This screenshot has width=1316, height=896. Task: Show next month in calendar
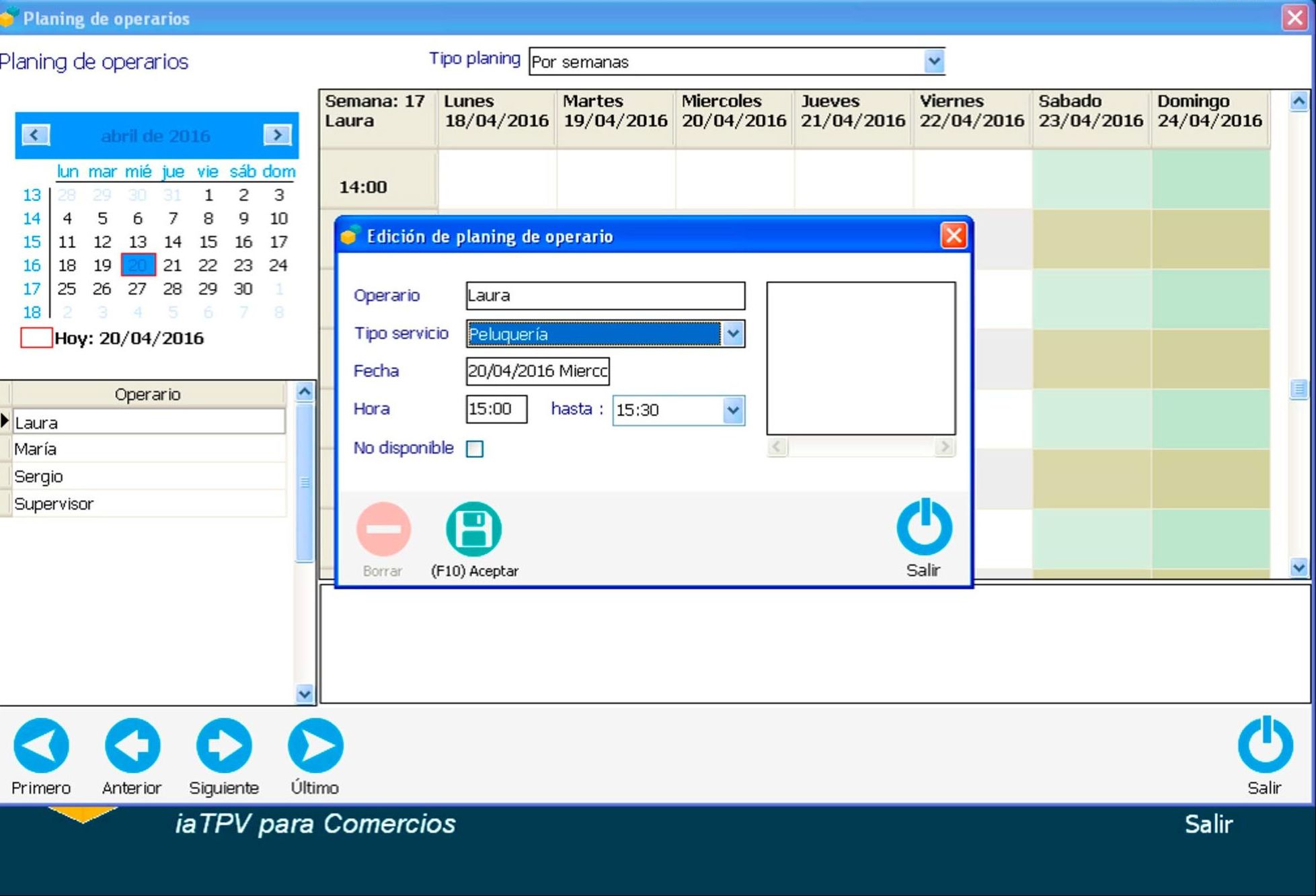[277, 135]
